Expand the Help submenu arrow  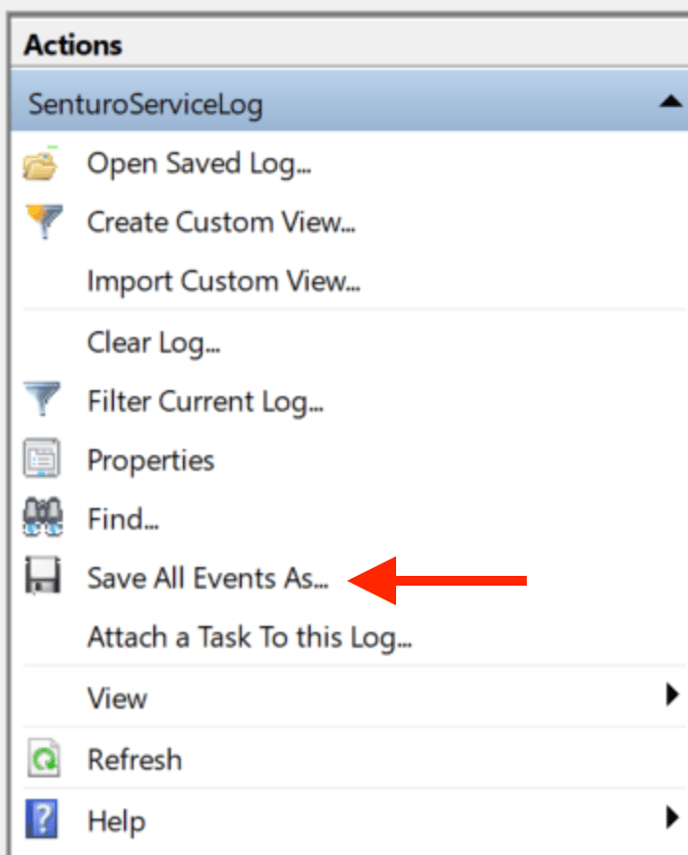click(672, 817)
